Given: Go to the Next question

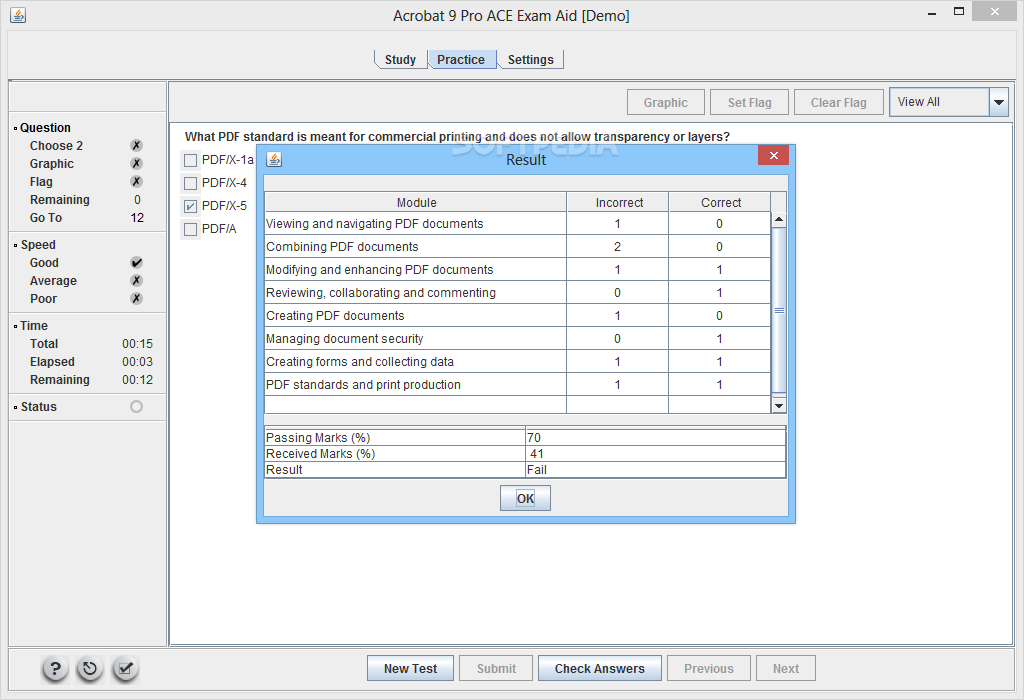Looking at the screenshot, I should 786,669.
